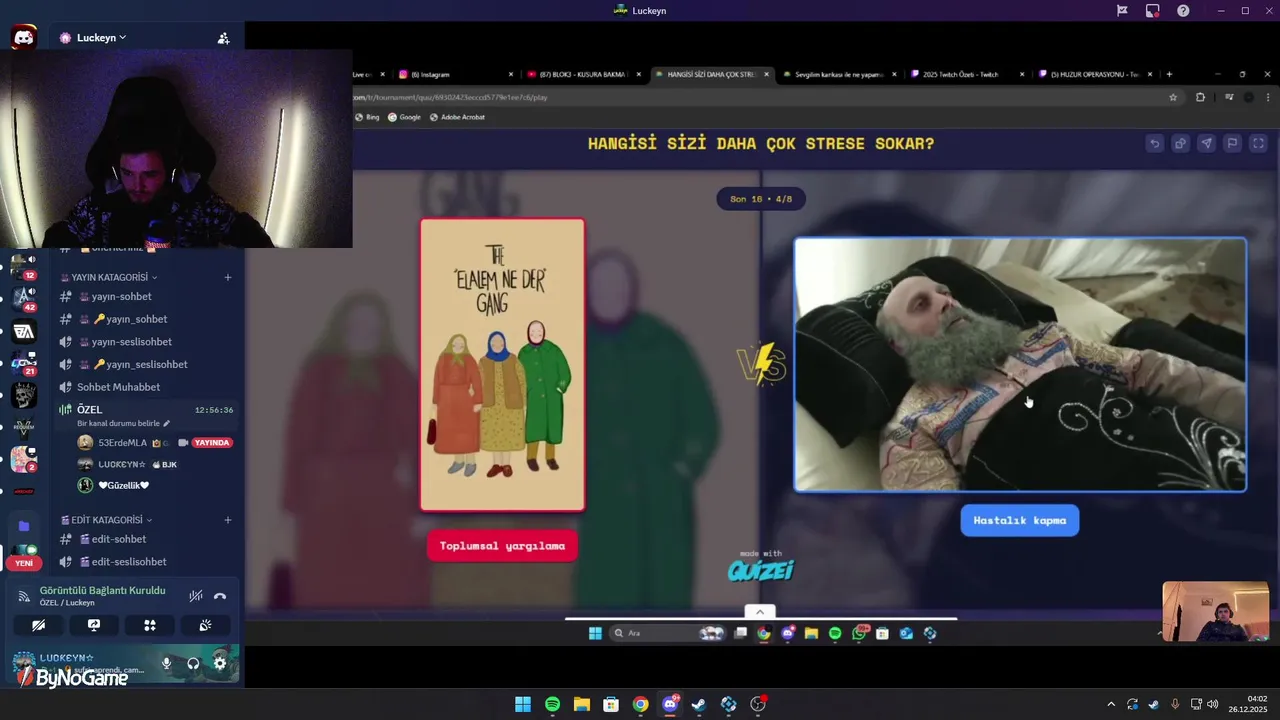1280x720 pixels.
Task: Open the Bing bookmark
Action: 367,117
